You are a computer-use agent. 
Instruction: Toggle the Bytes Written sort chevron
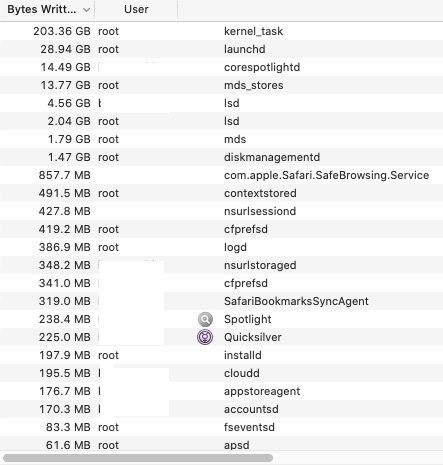point(86,10)
